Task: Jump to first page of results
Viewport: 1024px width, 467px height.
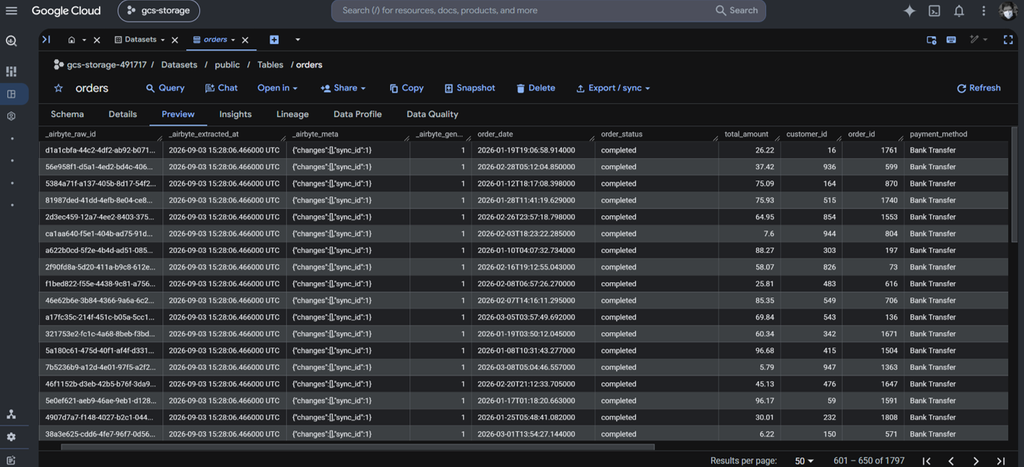Action: [926, 460]
